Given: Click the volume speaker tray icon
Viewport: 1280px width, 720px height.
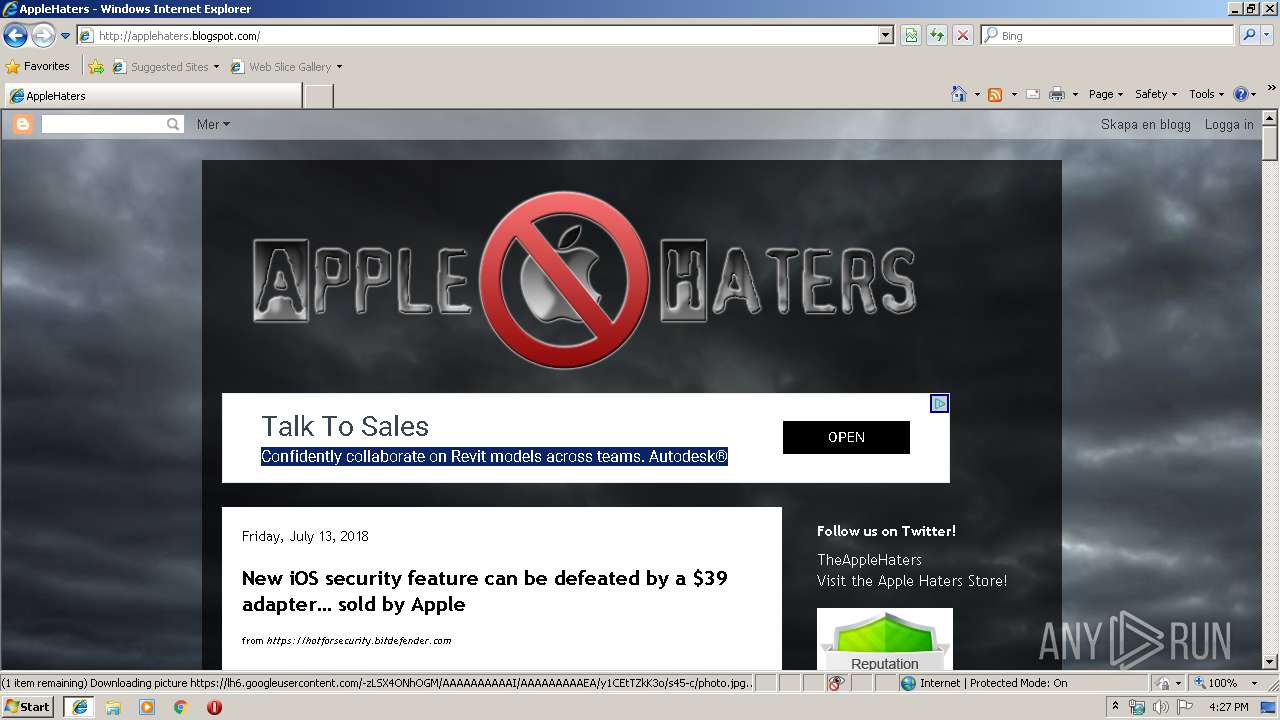Looking at the screenshot, I should pyautogui.click(x=1162, y=707).
